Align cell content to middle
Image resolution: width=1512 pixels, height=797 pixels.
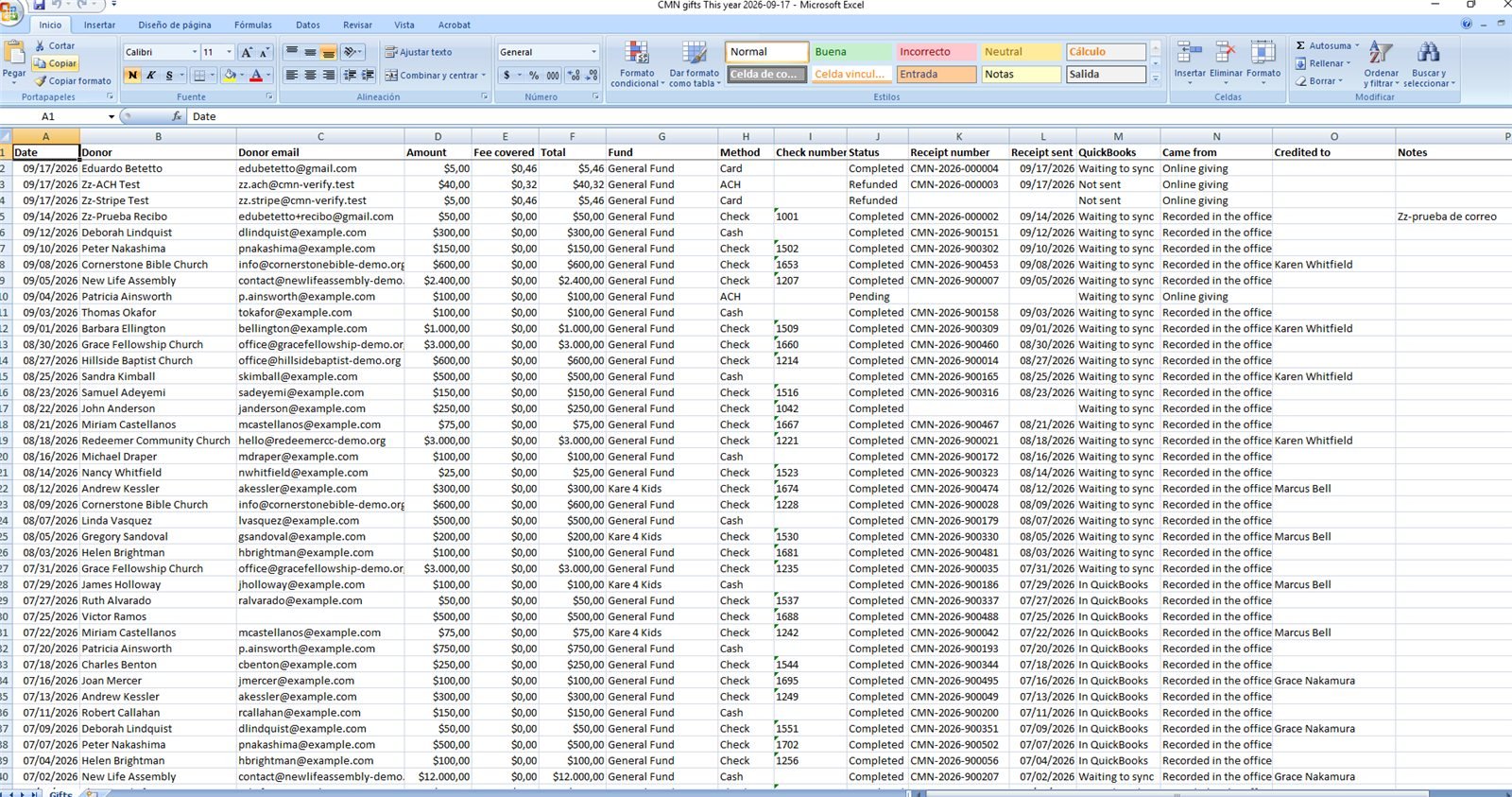(310, 52)
